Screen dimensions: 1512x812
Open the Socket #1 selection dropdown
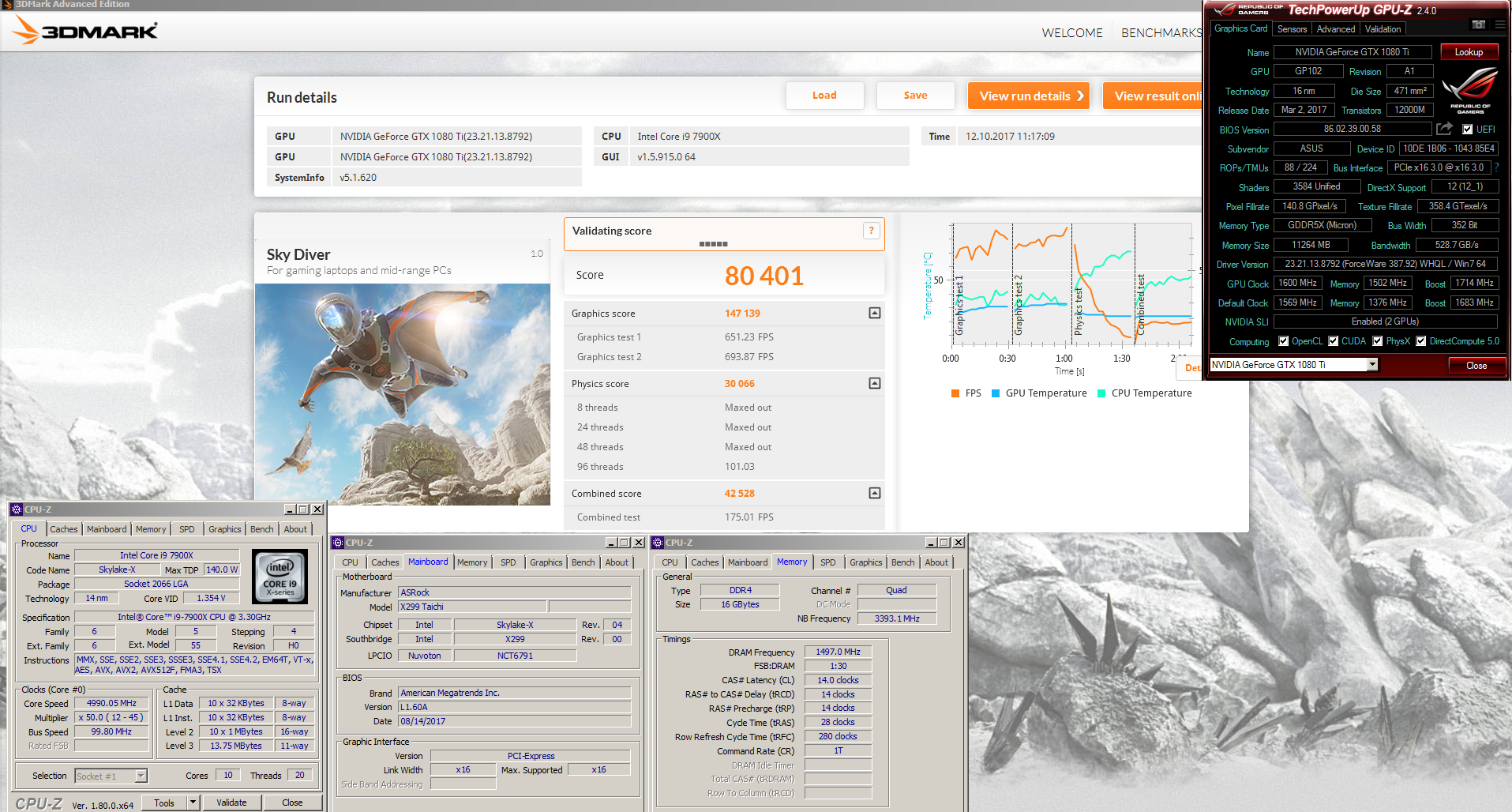[141, 776]
